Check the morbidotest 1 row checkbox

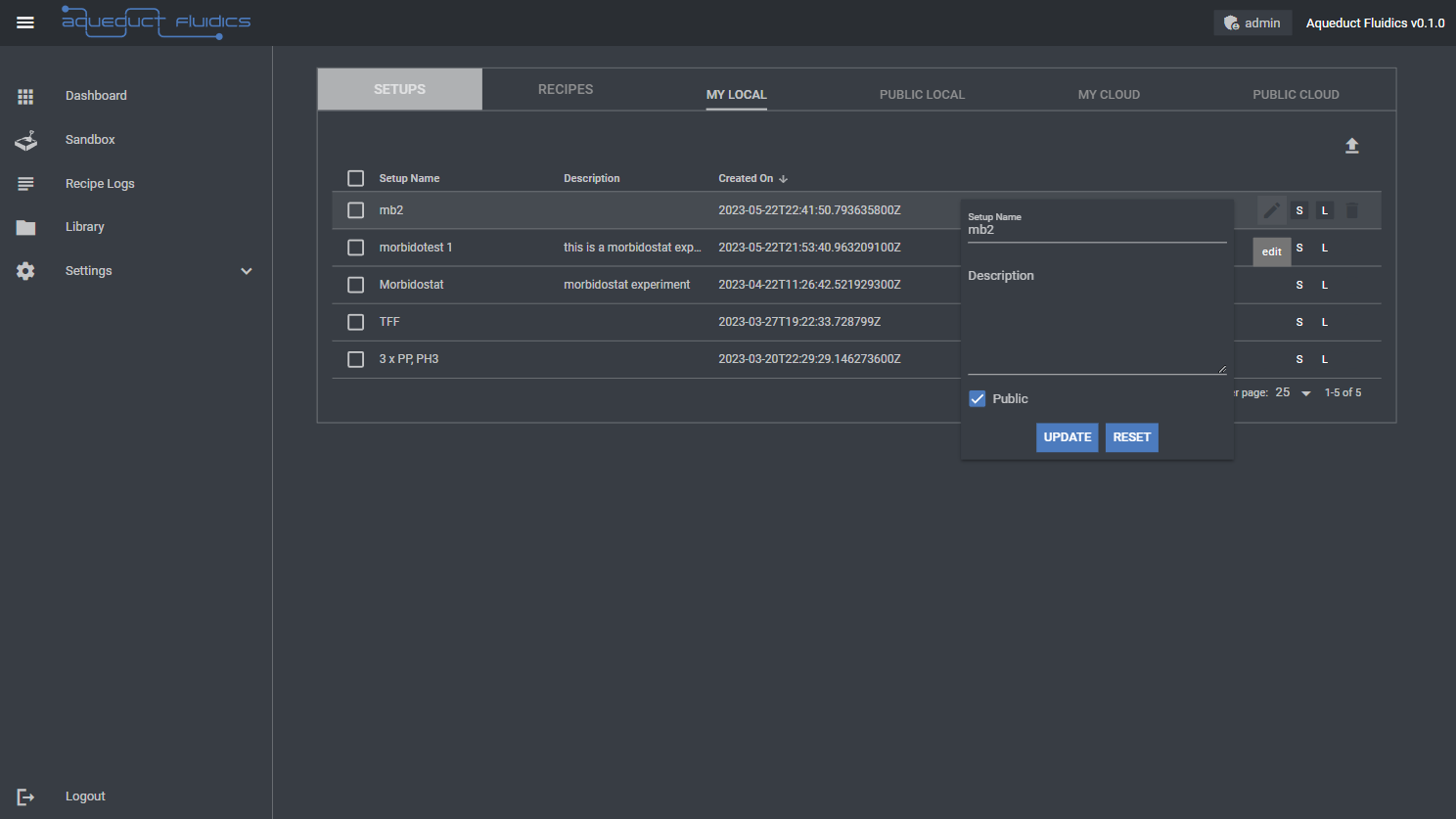point(356,248)
